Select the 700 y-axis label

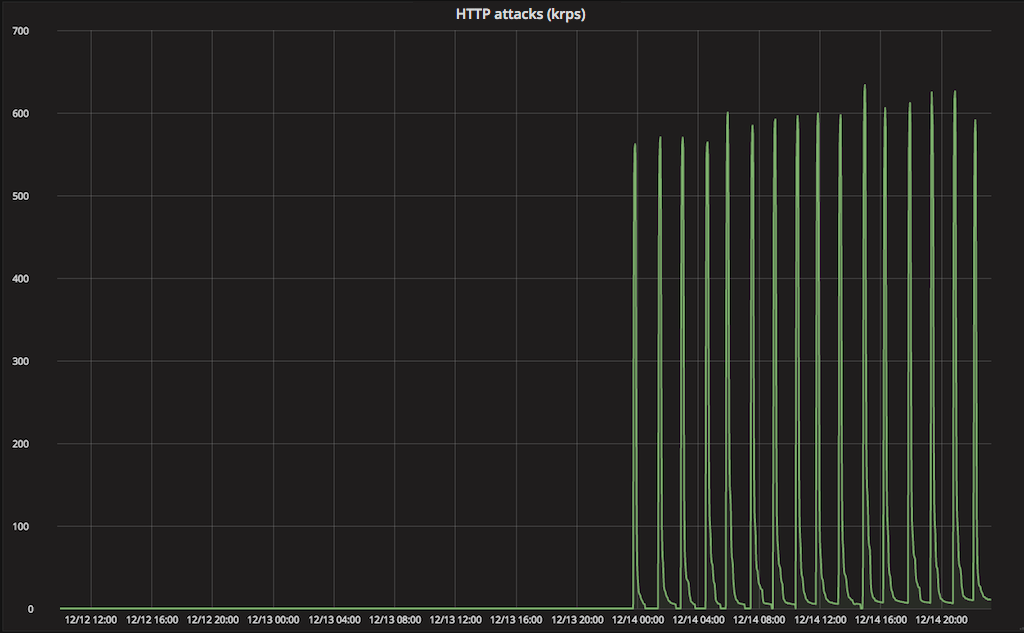pos(20,31)
